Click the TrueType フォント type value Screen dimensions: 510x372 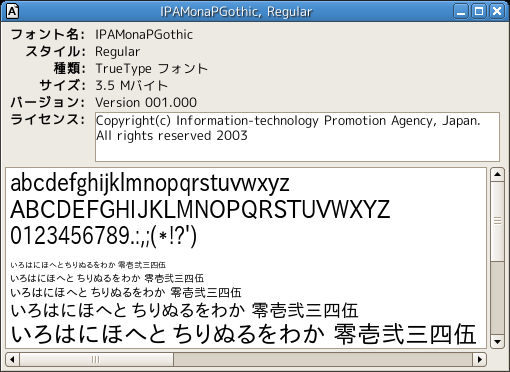pyautogui.click(x=152, y=69)
